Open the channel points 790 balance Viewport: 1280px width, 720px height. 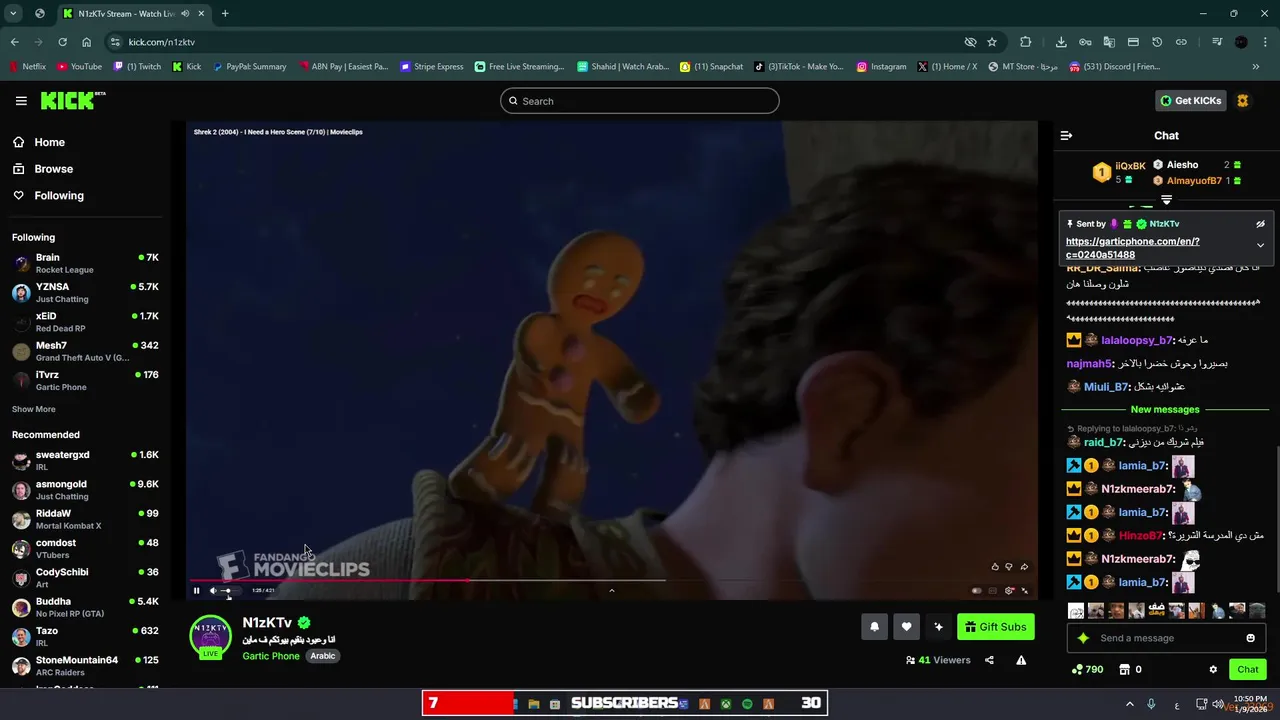pyautogui.click(x=1087, y=669)
